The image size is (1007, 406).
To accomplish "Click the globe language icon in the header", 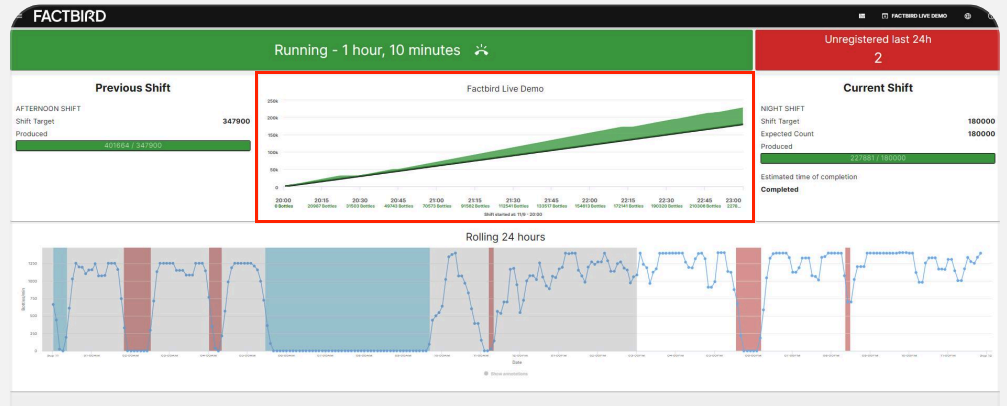I will pos(967,16).
